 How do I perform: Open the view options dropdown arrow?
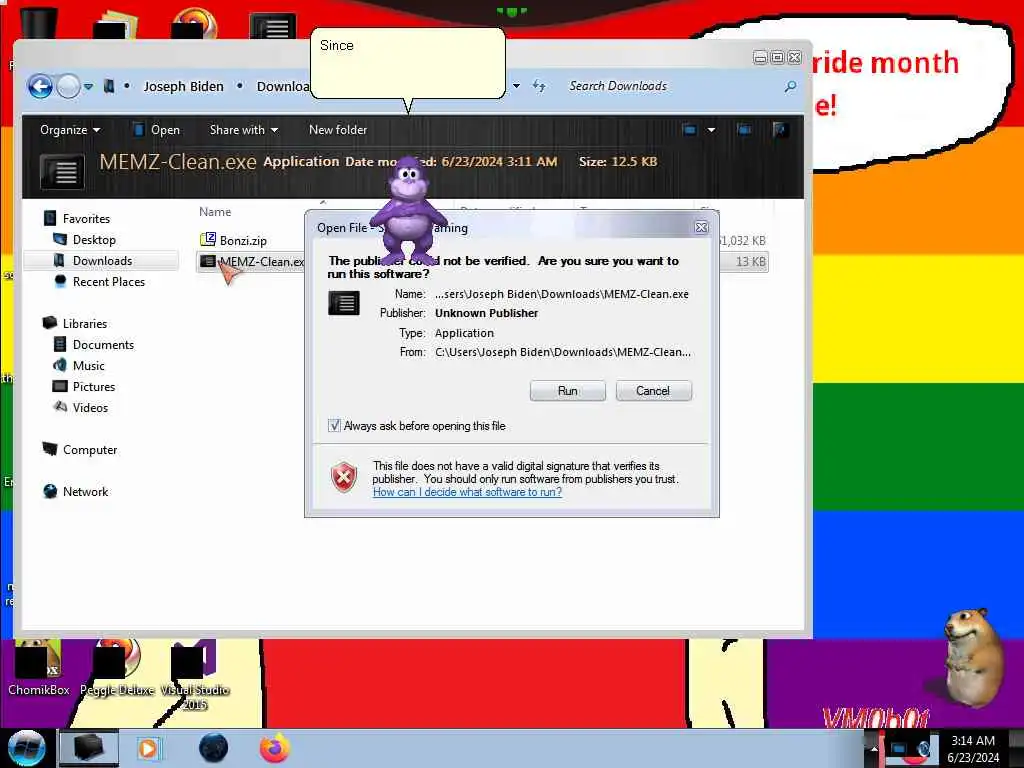(711, 130)
